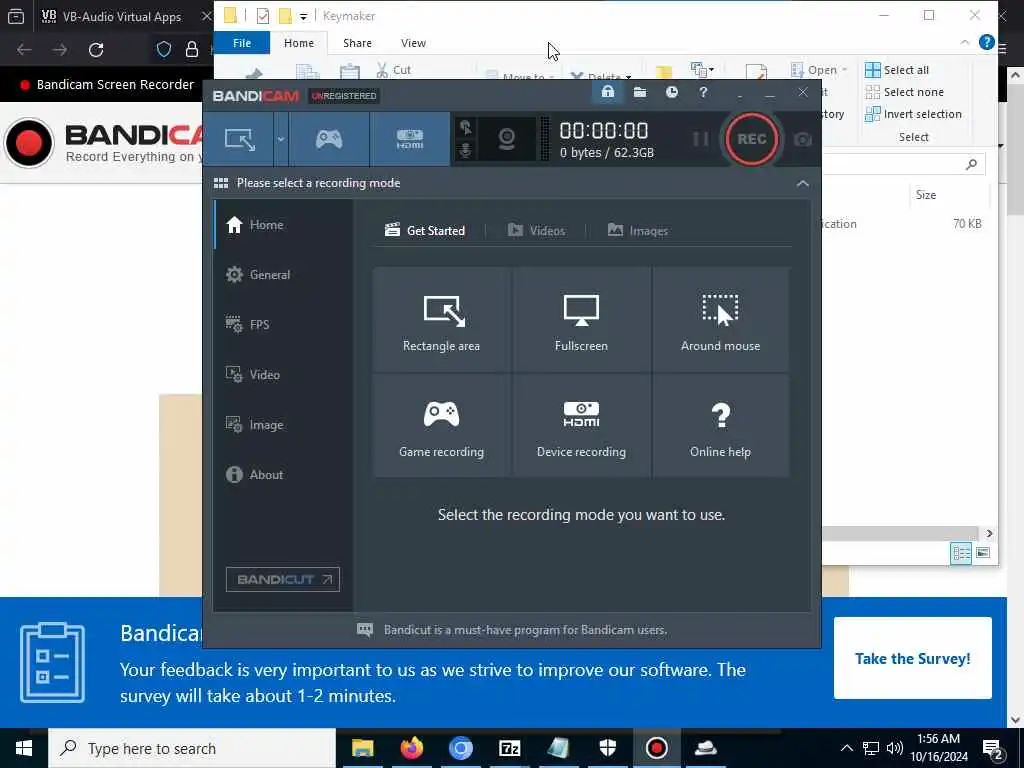This screenshot has height=768, width=1024.
Task: Open Home ribbon tab in Explorer
Action: pyautogui.click(x=298, y=43)
